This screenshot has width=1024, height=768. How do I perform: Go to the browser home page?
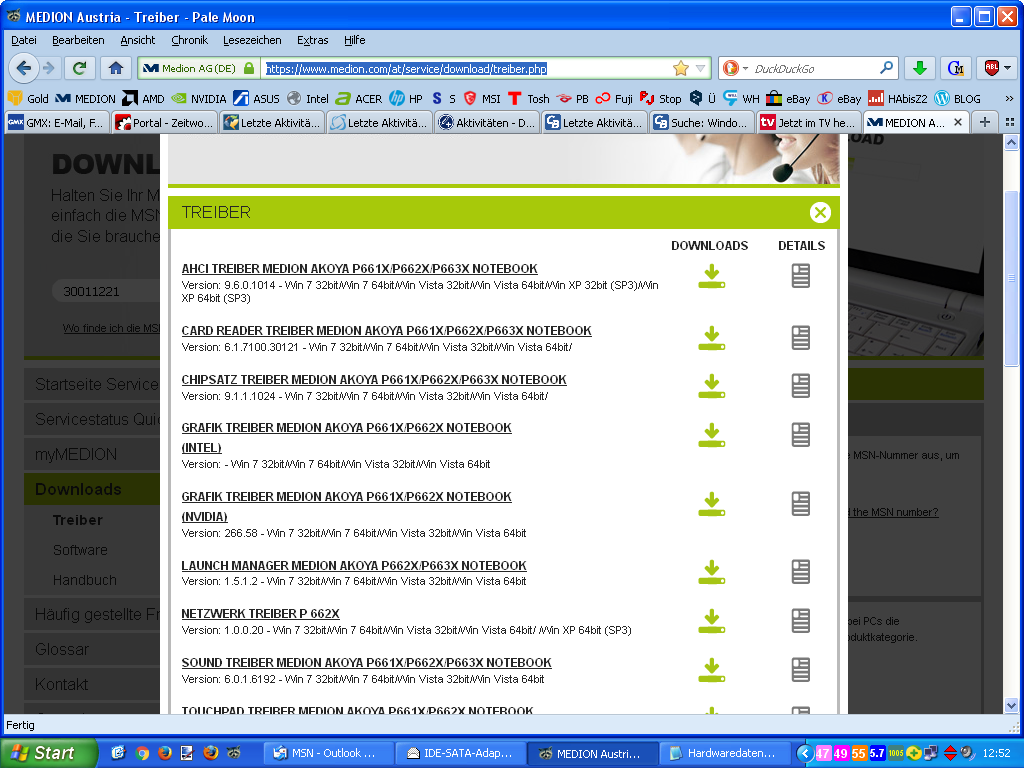(116, 68)
